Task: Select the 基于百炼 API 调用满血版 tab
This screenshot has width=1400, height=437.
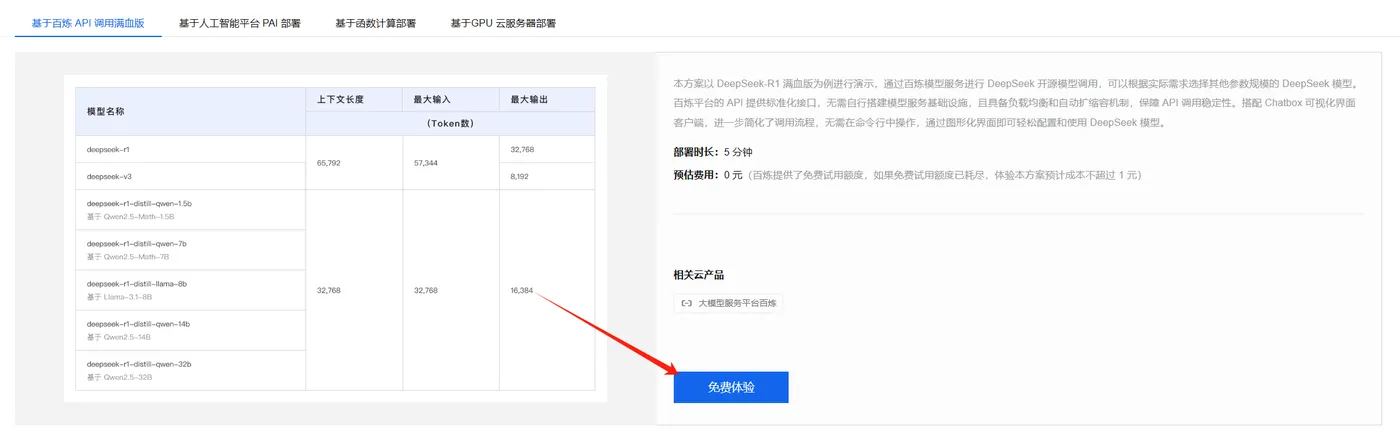Action: click(x=88, y=22)
